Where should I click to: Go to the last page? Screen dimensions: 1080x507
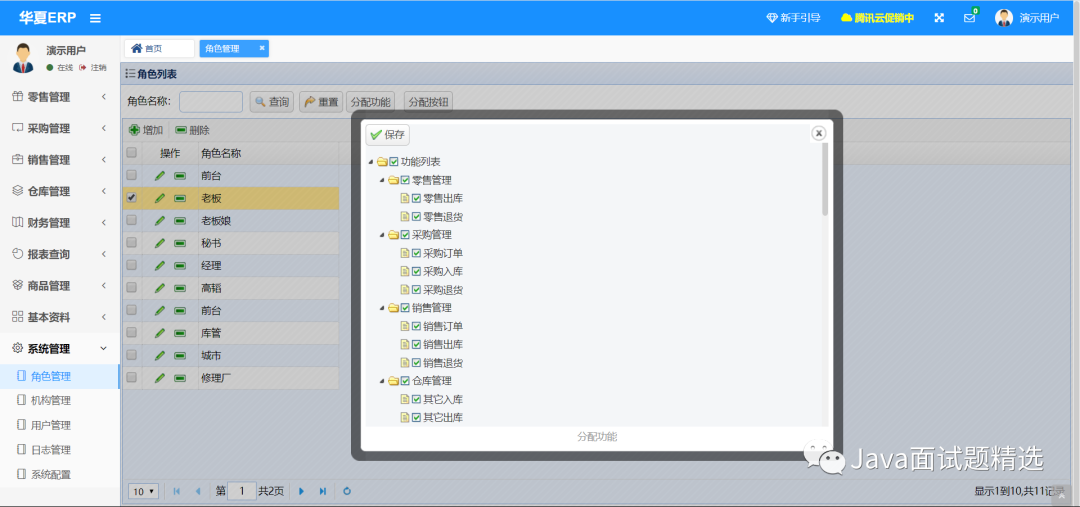pyautogui.click(x=323, y=491)
